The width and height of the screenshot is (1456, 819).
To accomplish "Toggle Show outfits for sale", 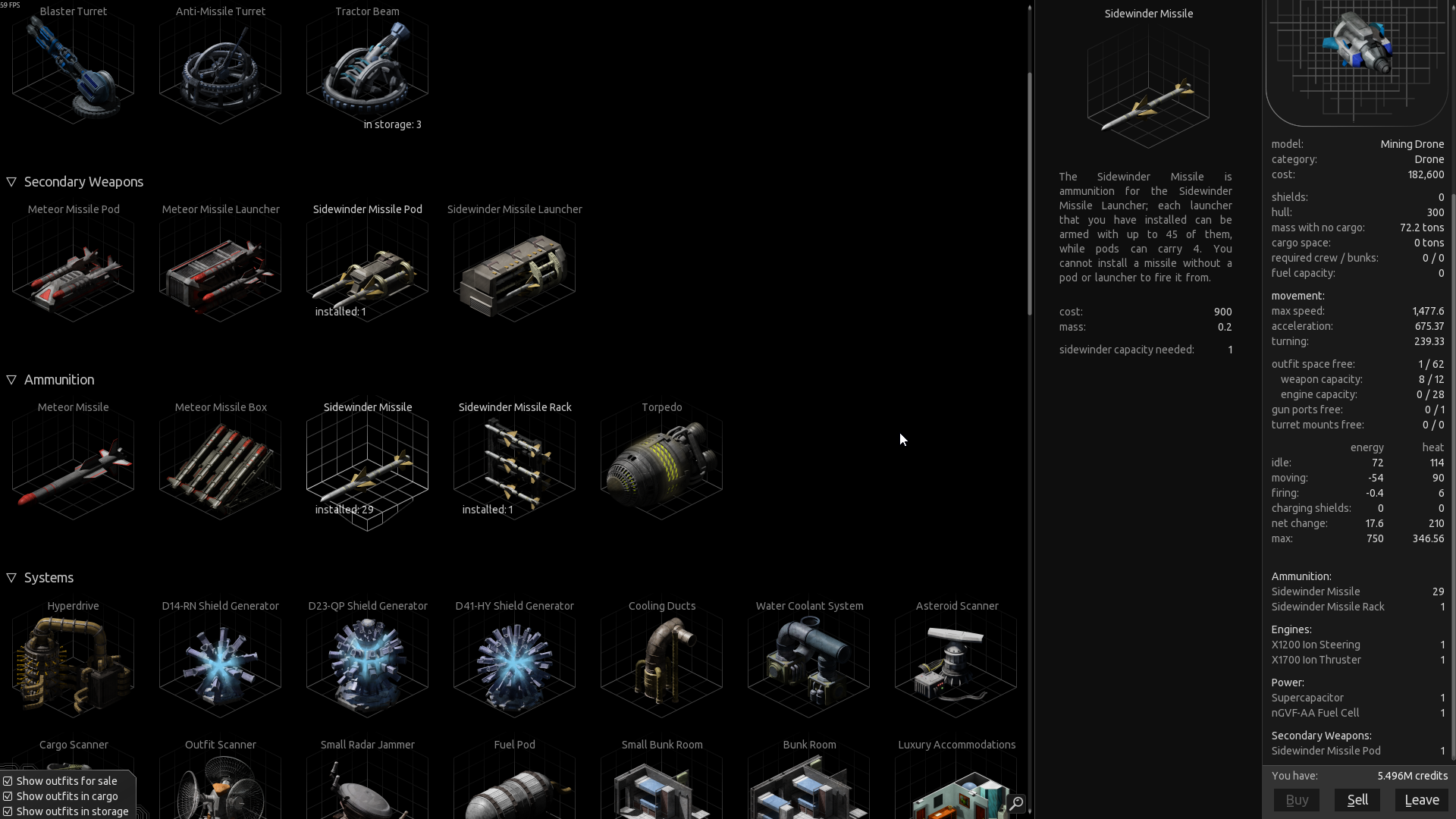I will click(x=60, y=781).
